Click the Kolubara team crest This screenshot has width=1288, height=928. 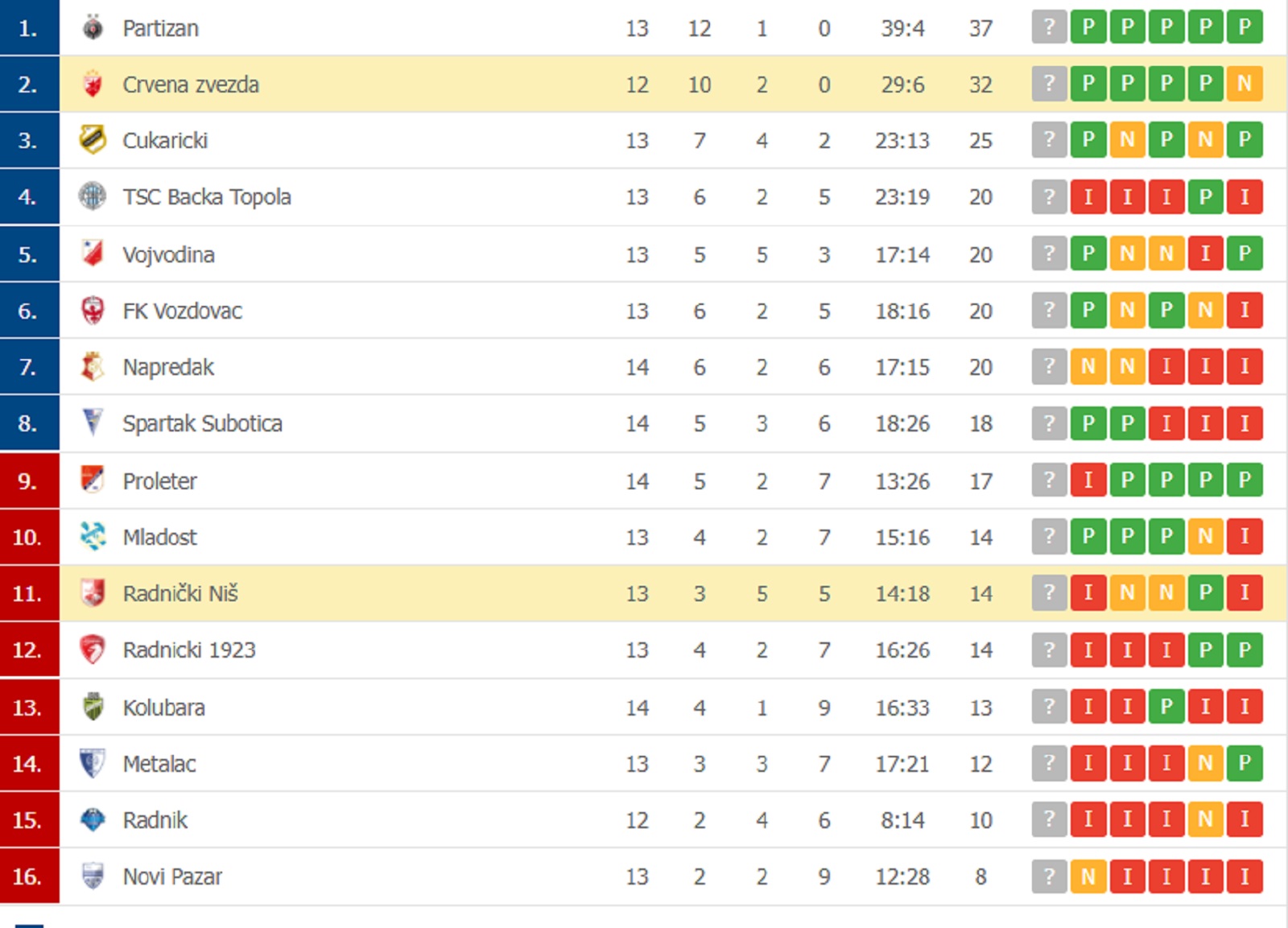click(x=93, y=707)
